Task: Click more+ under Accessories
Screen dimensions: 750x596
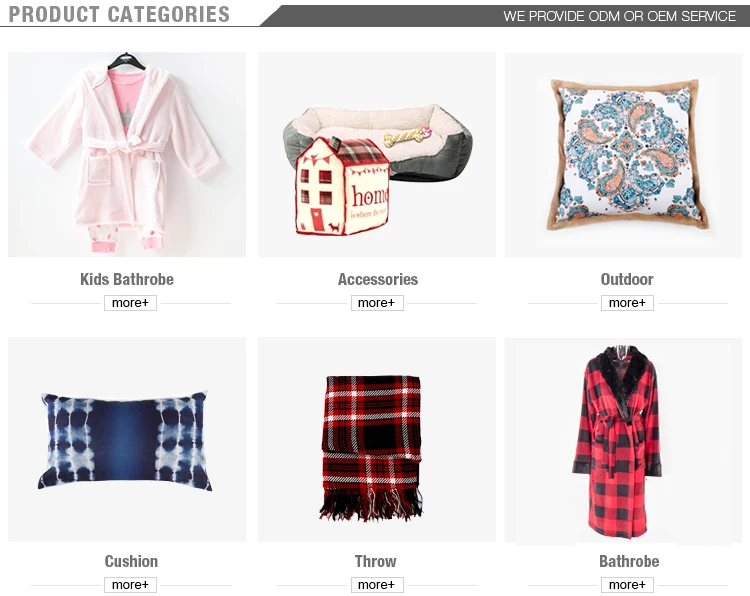Action: (377, 303)
